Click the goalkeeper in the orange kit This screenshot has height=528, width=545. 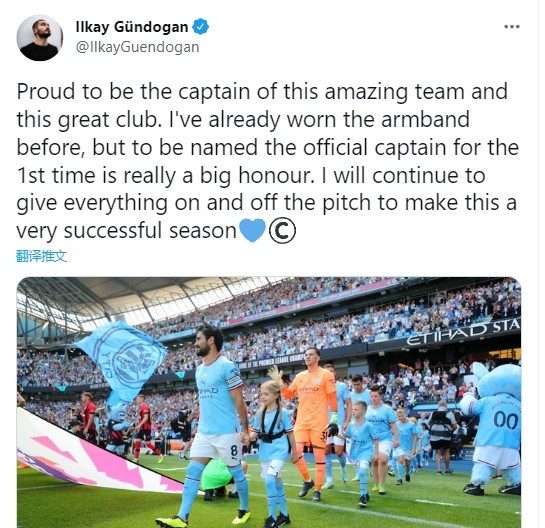[x=313, y=421]
